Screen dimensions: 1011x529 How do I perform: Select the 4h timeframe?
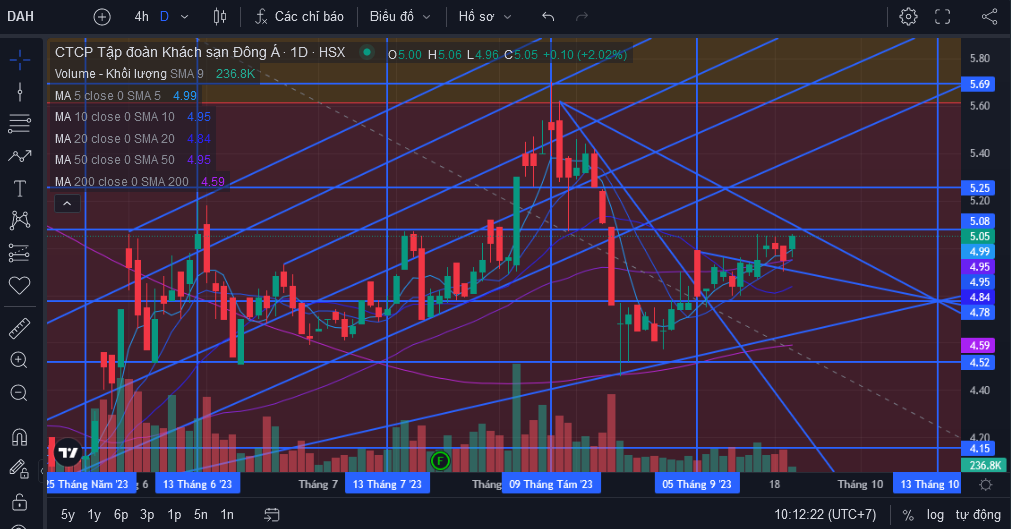(141, 17)
